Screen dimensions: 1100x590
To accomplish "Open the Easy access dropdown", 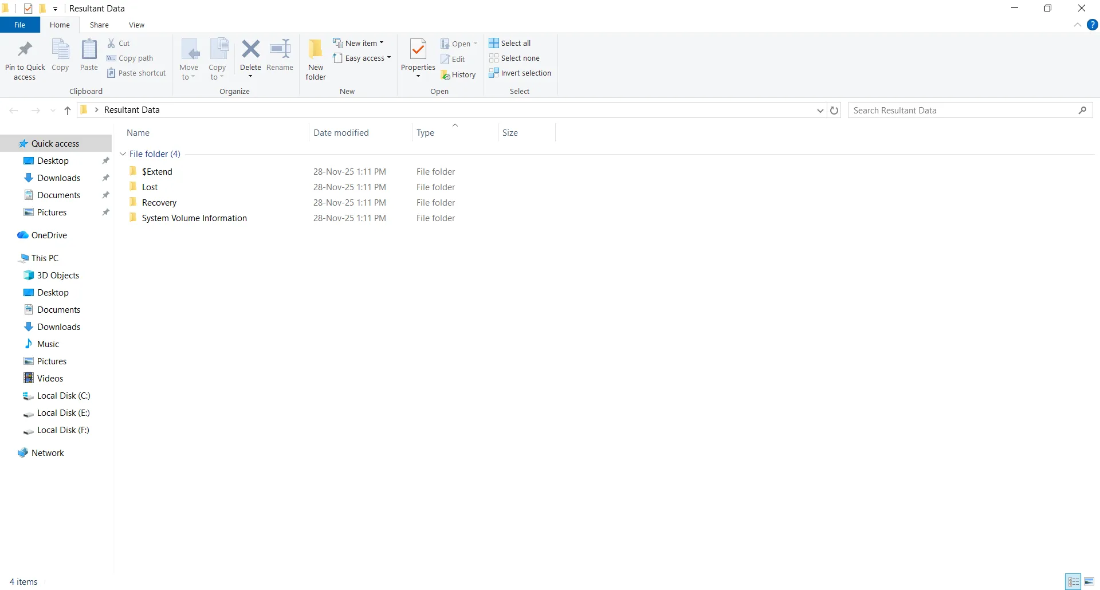I will (x=363, y=58).
